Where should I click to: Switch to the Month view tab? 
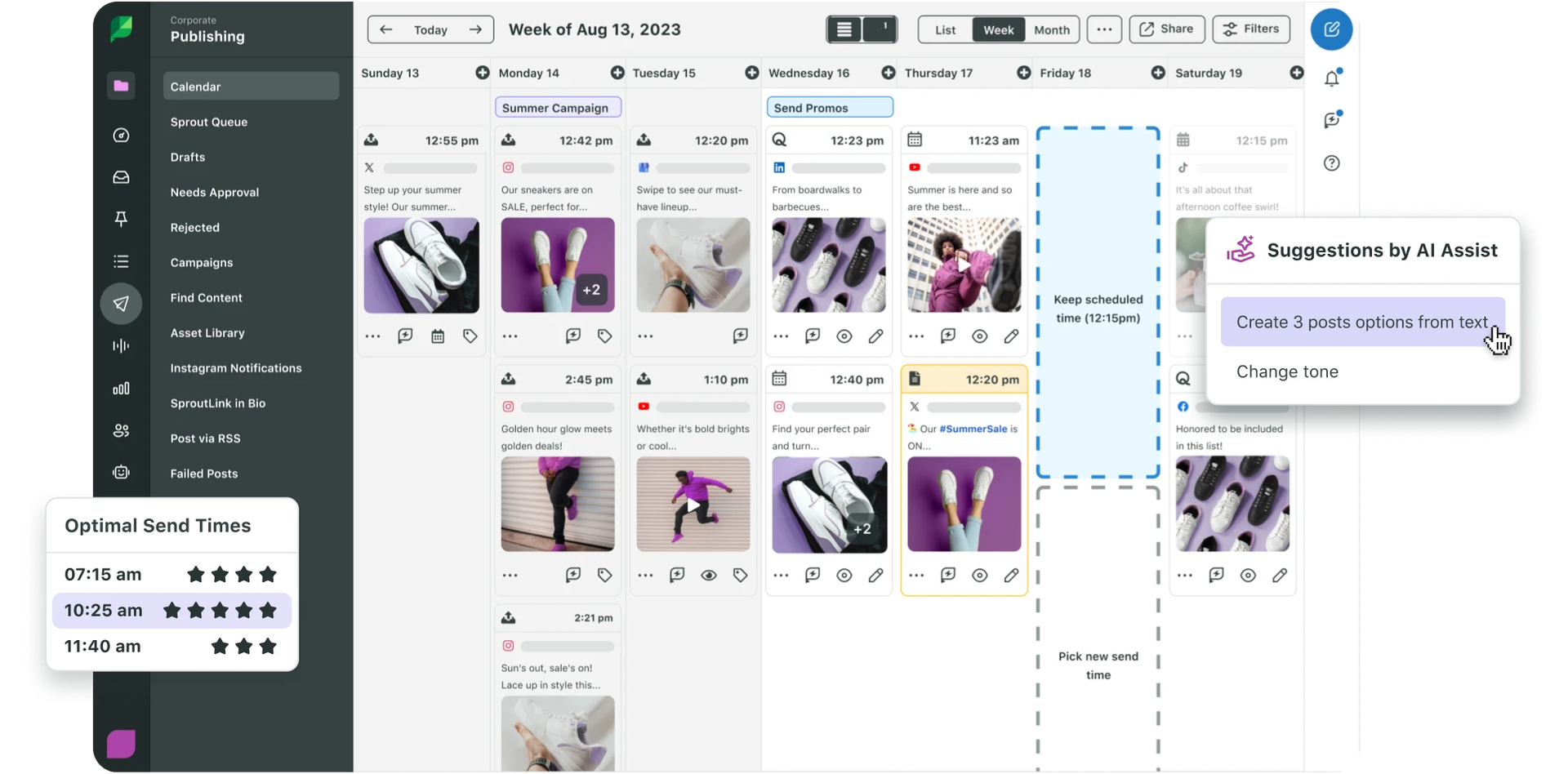tap(1051, 29)
